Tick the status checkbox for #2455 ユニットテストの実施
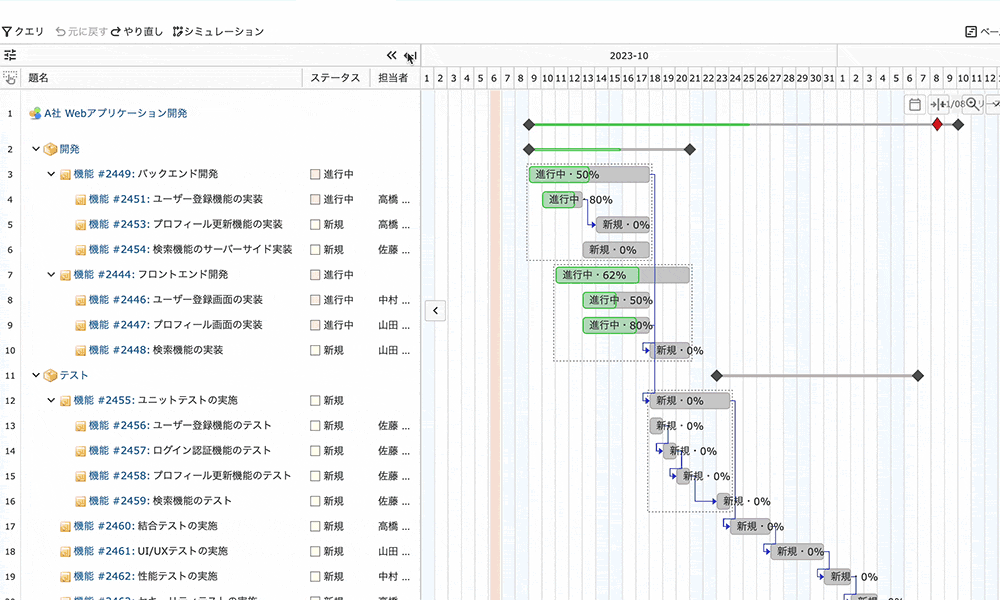Viewport: 1000px width, 600px height. point(315,400)
